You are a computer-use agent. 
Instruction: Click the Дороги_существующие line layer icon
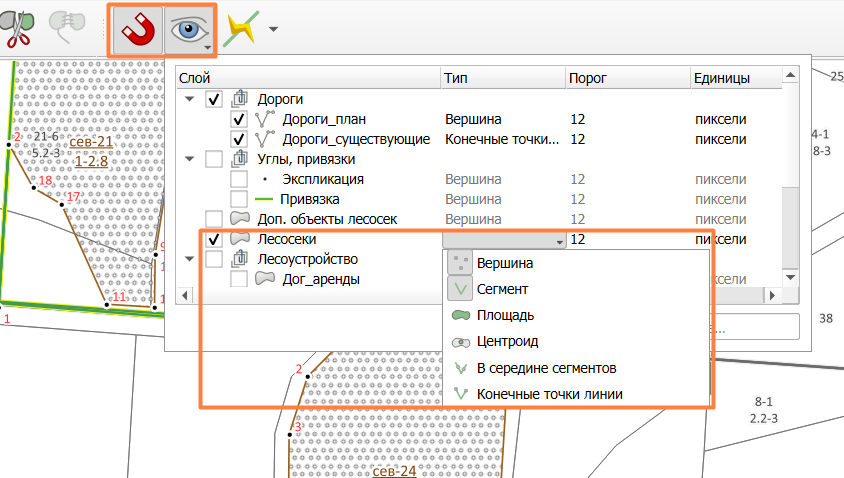pyautogui.click(x=264, y=139)
